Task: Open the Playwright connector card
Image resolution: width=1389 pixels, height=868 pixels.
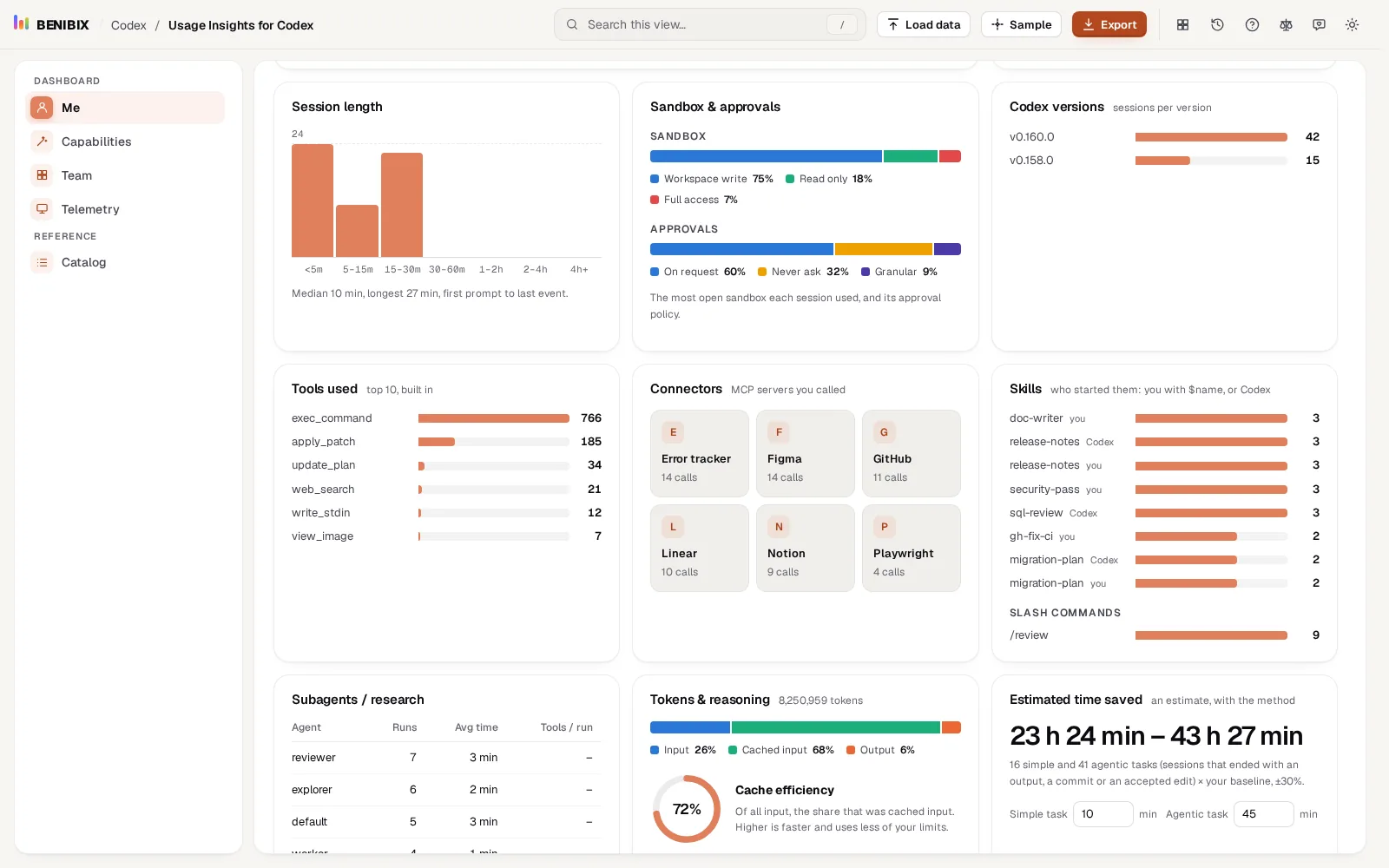Action: [x=912, y=548]
